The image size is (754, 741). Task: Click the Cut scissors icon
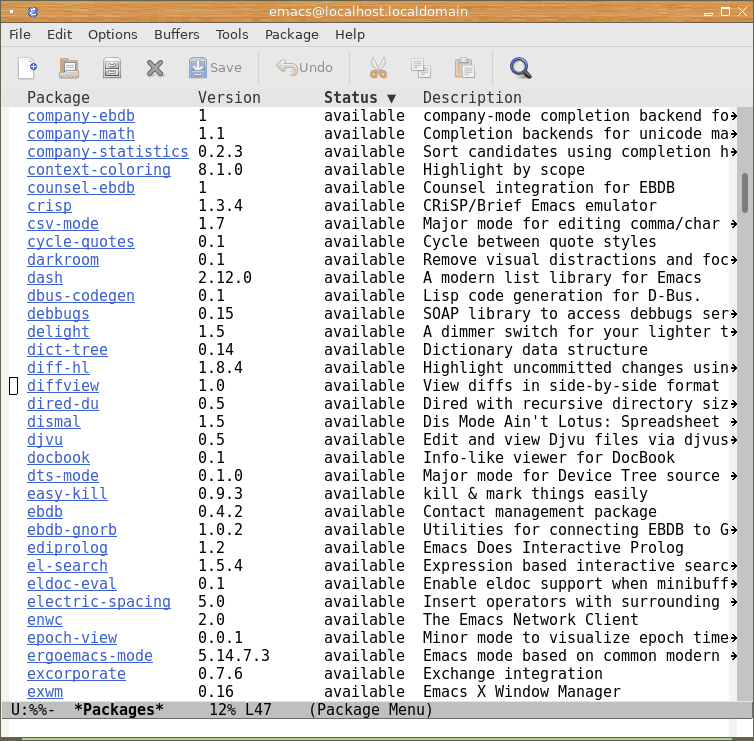coord(378,68)
